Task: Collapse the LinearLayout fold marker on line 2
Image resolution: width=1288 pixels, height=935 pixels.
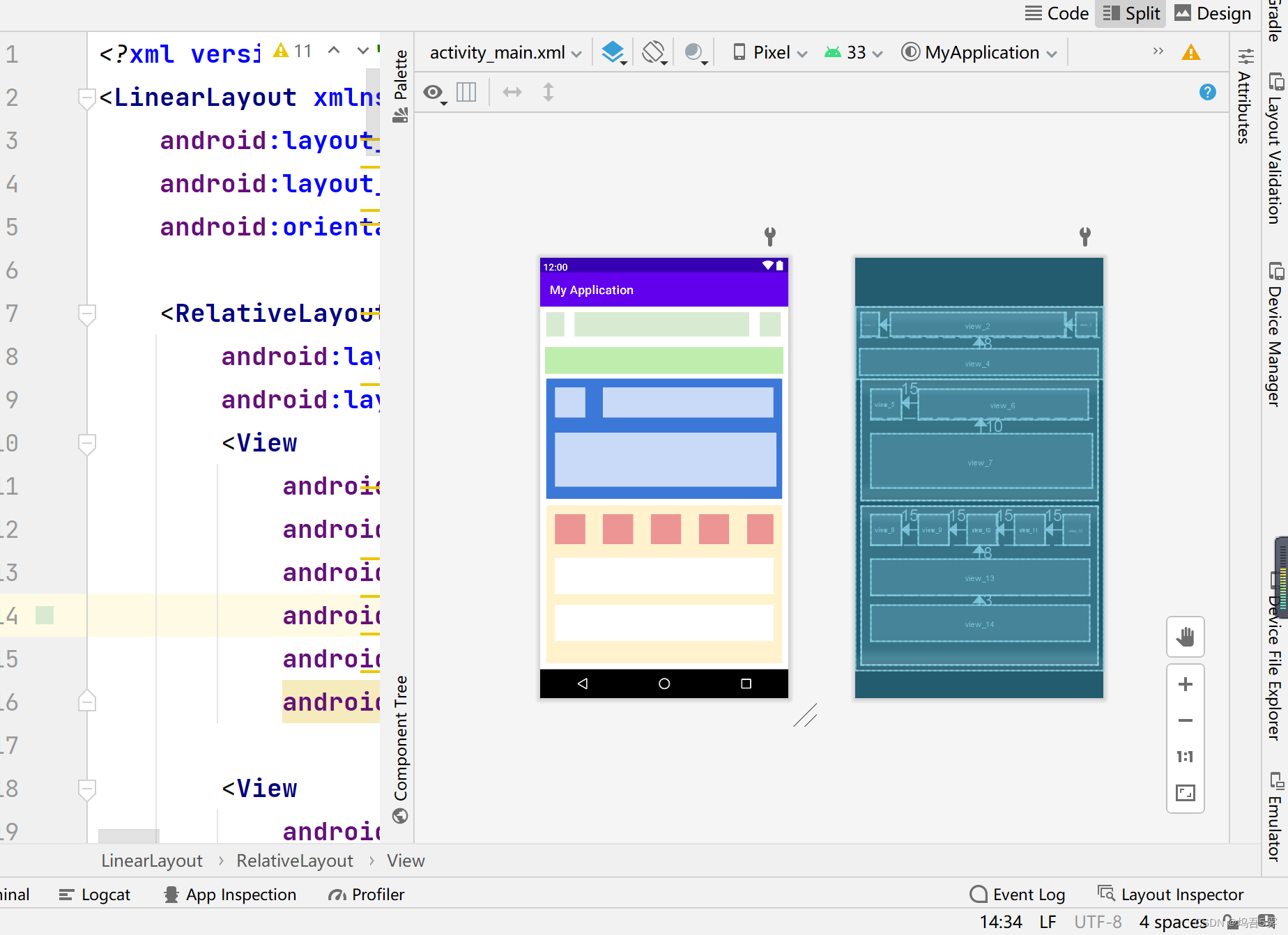Action: coord(87,98)
